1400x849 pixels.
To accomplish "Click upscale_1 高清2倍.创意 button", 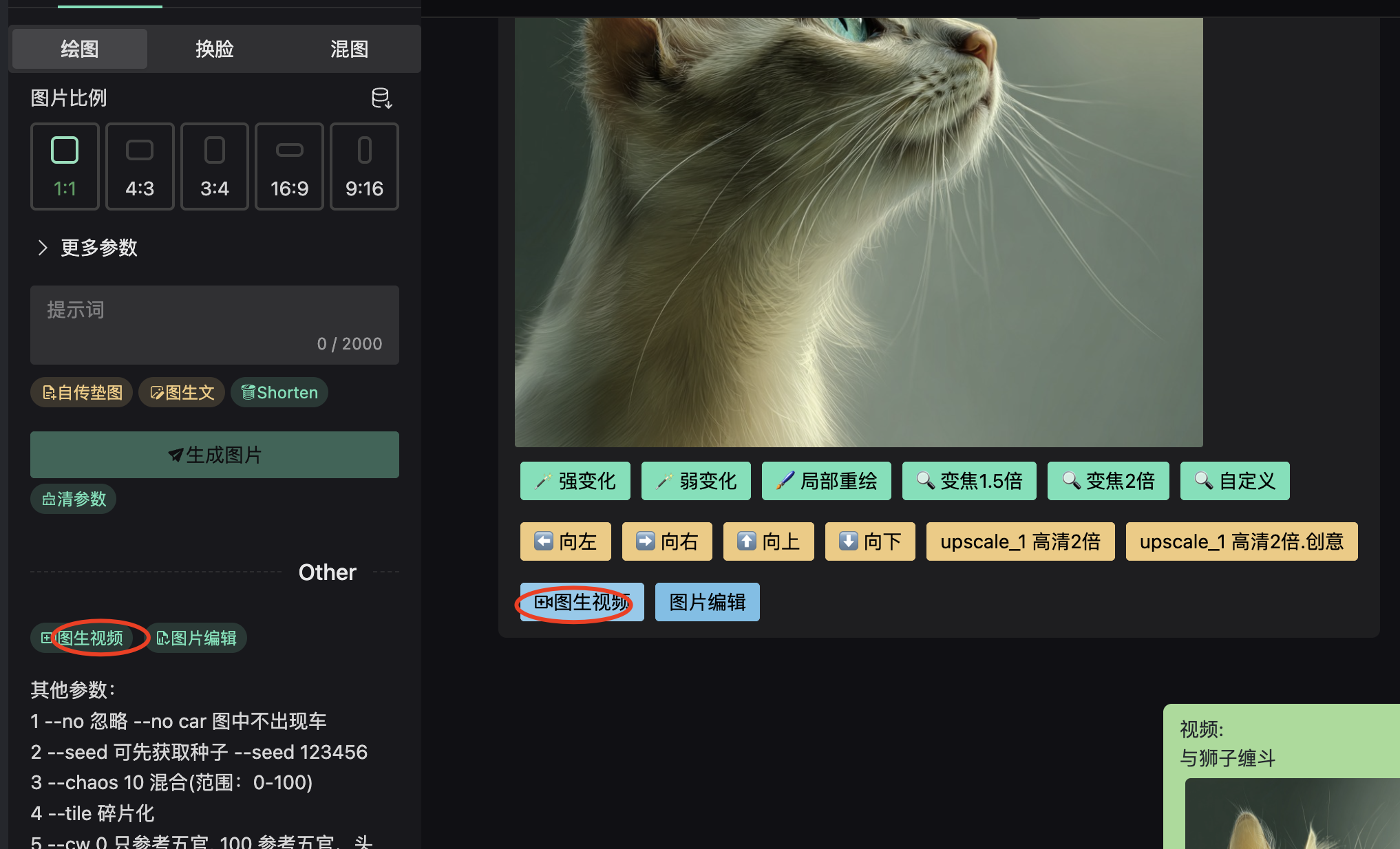I will 1241,541.
